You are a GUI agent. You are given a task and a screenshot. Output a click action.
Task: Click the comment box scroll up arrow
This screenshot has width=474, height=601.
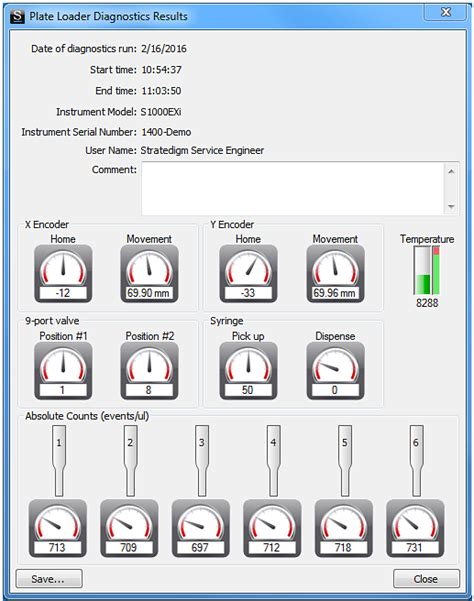pyautogui.click(x=451, y=171)
